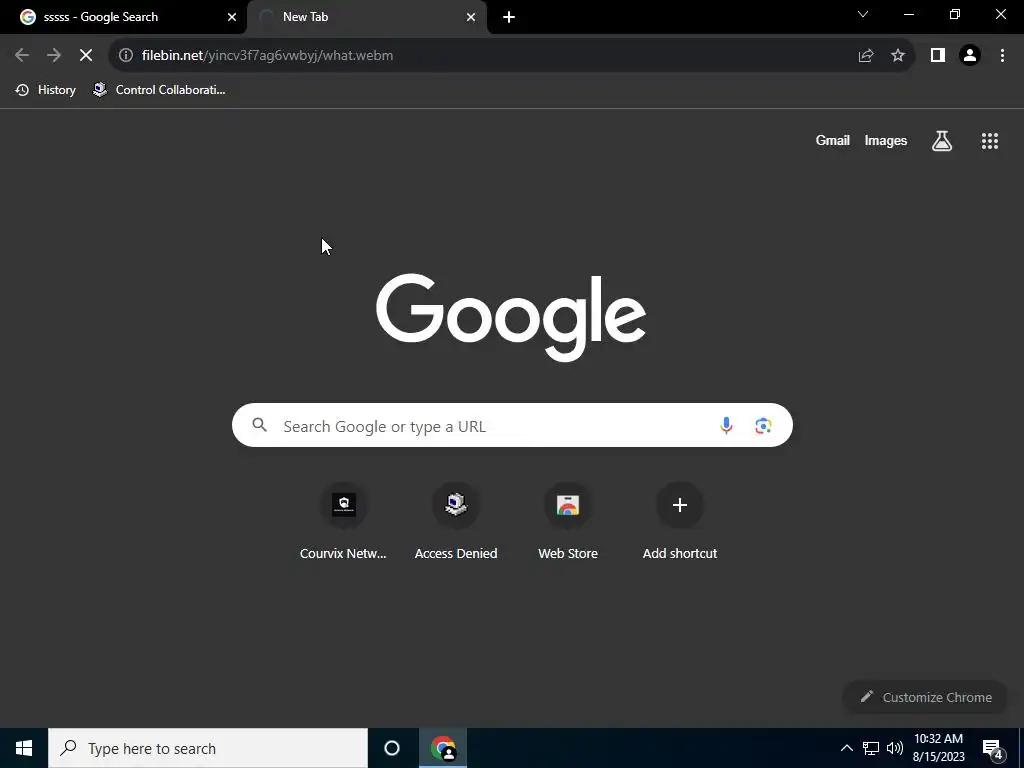Open Access Denied shortcut

456,521
